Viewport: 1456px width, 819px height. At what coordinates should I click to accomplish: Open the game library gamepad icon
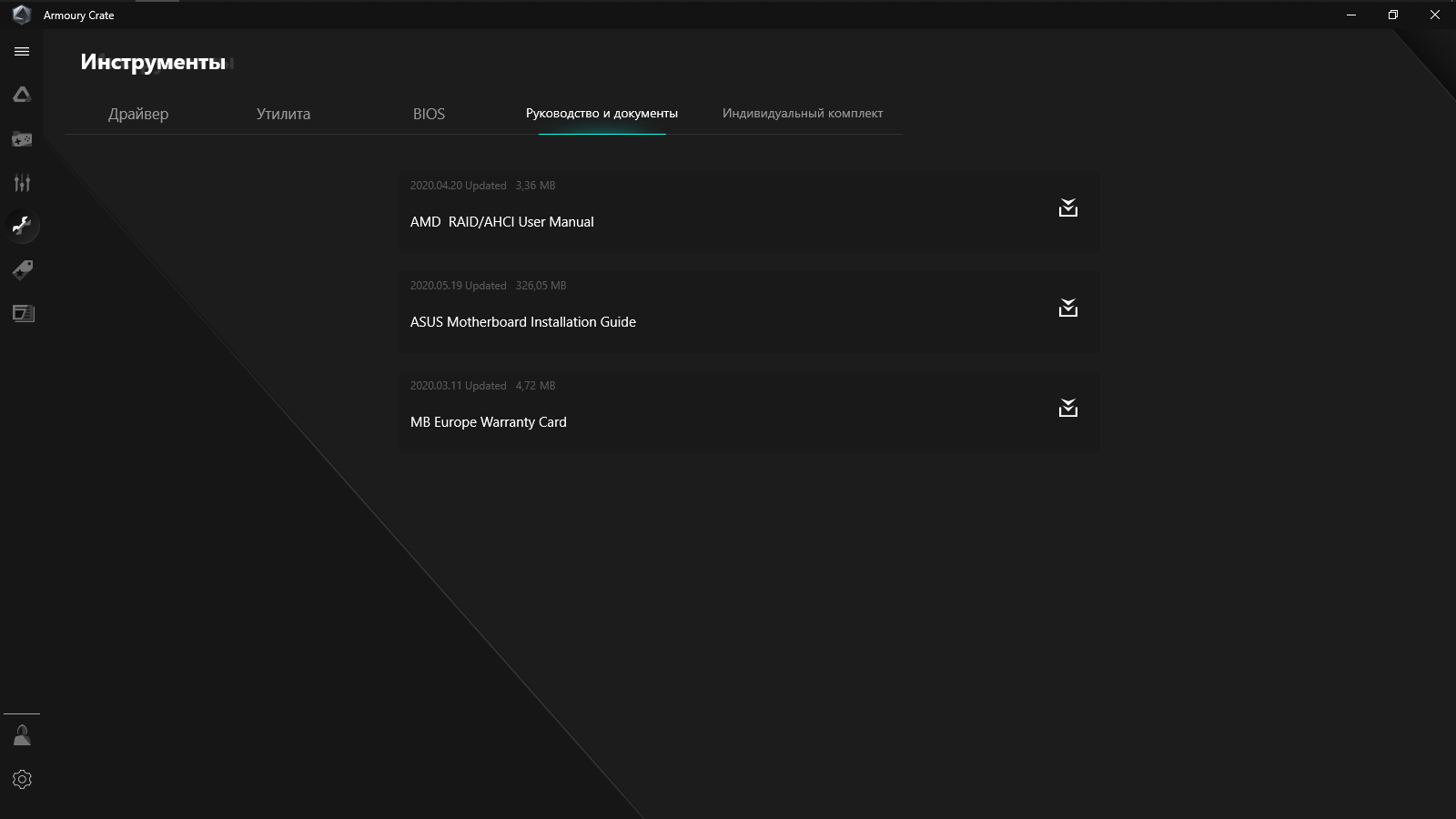point(22,139)
